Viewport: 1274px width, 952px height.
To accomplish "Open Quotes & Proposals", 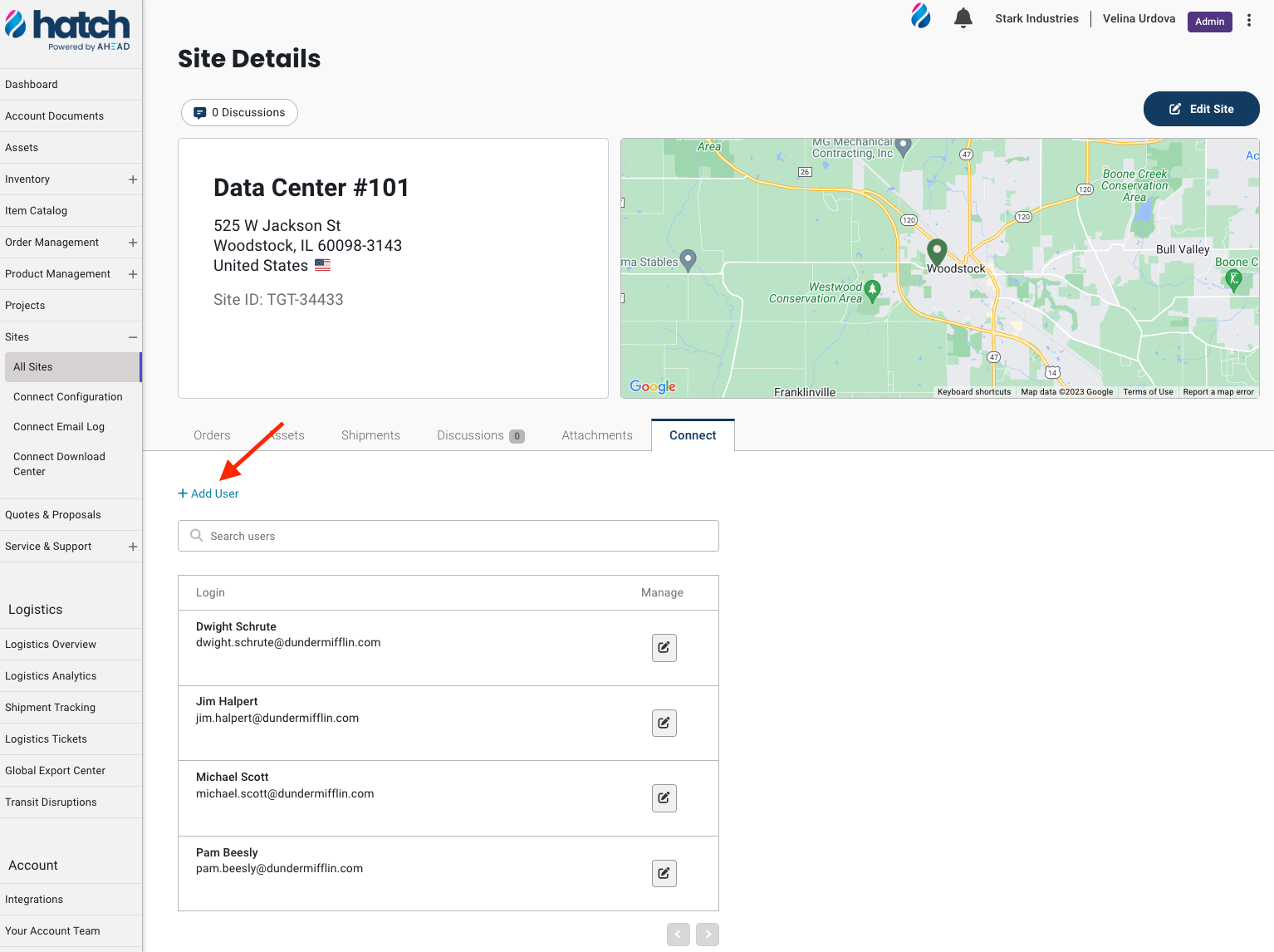I will click(x=71, y=515).
